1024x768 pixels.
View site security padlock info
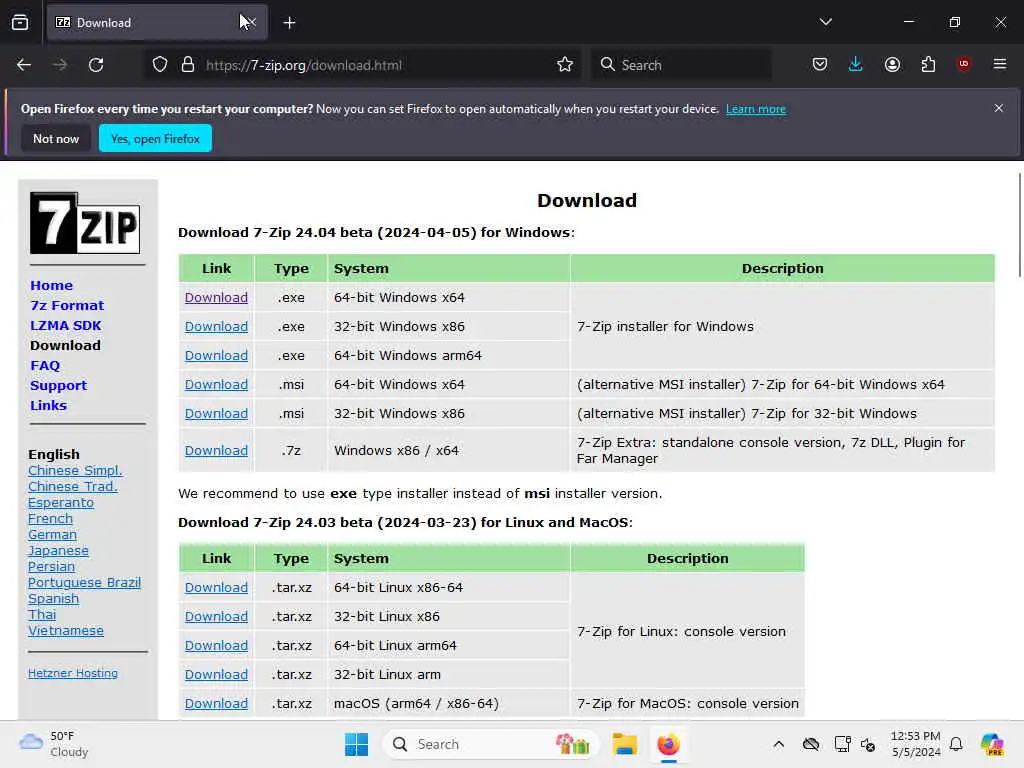pyautogui.click(x=188, y=65)
